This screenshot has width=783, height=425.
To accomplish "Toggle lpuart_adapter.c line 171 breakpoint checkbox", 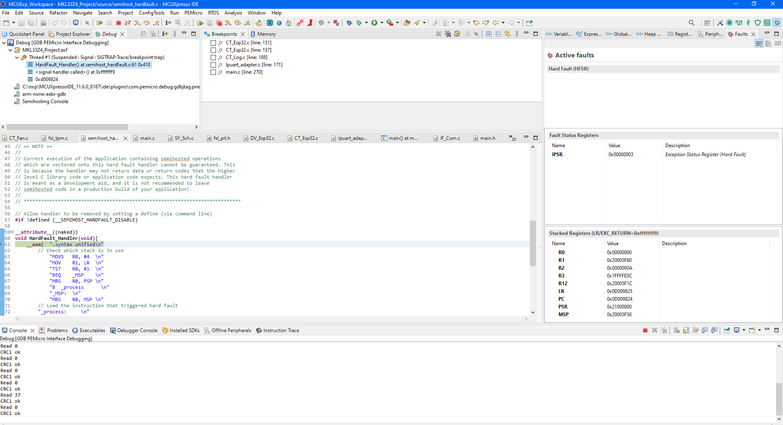I will 213,65.
